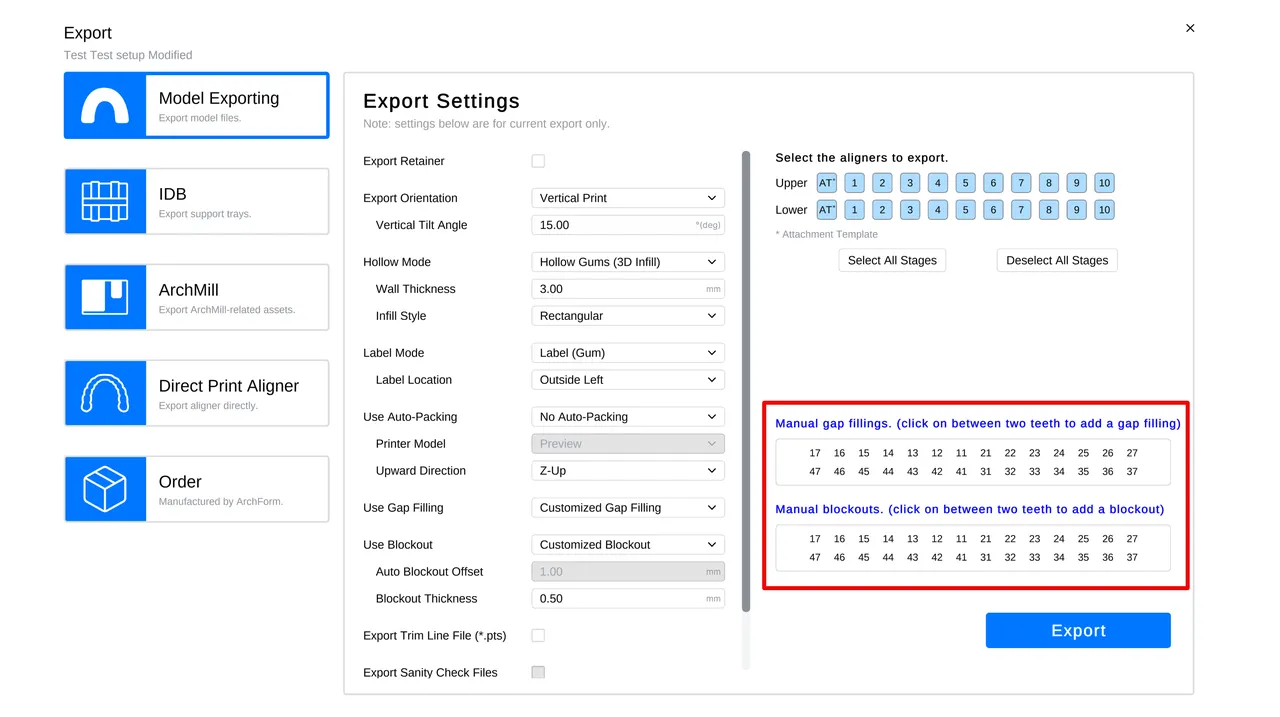
Task: Expand the Upward Direction dropdown
Action: pos(628,471)
